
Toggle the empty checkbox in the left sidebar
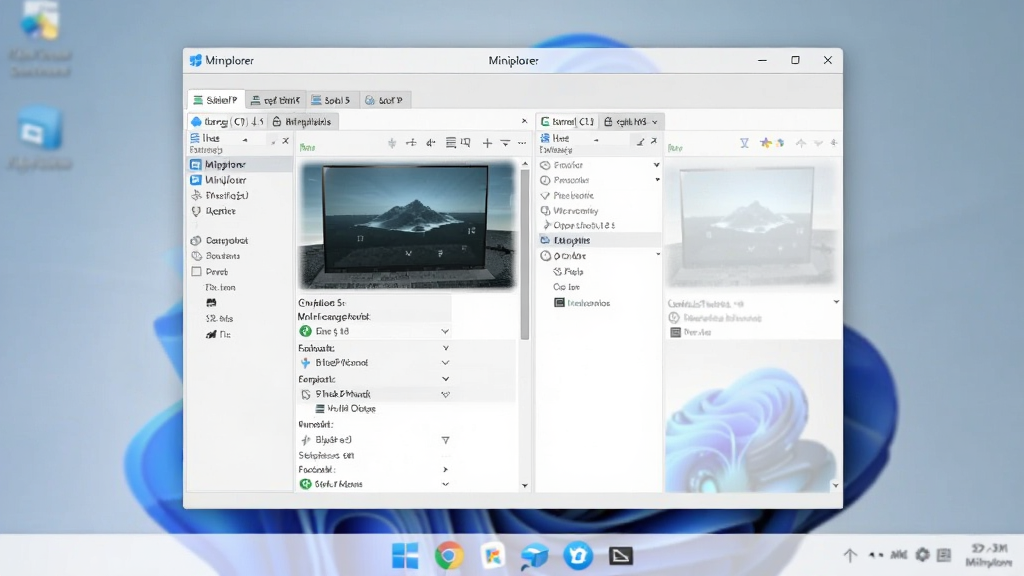(x=196, y=271)
